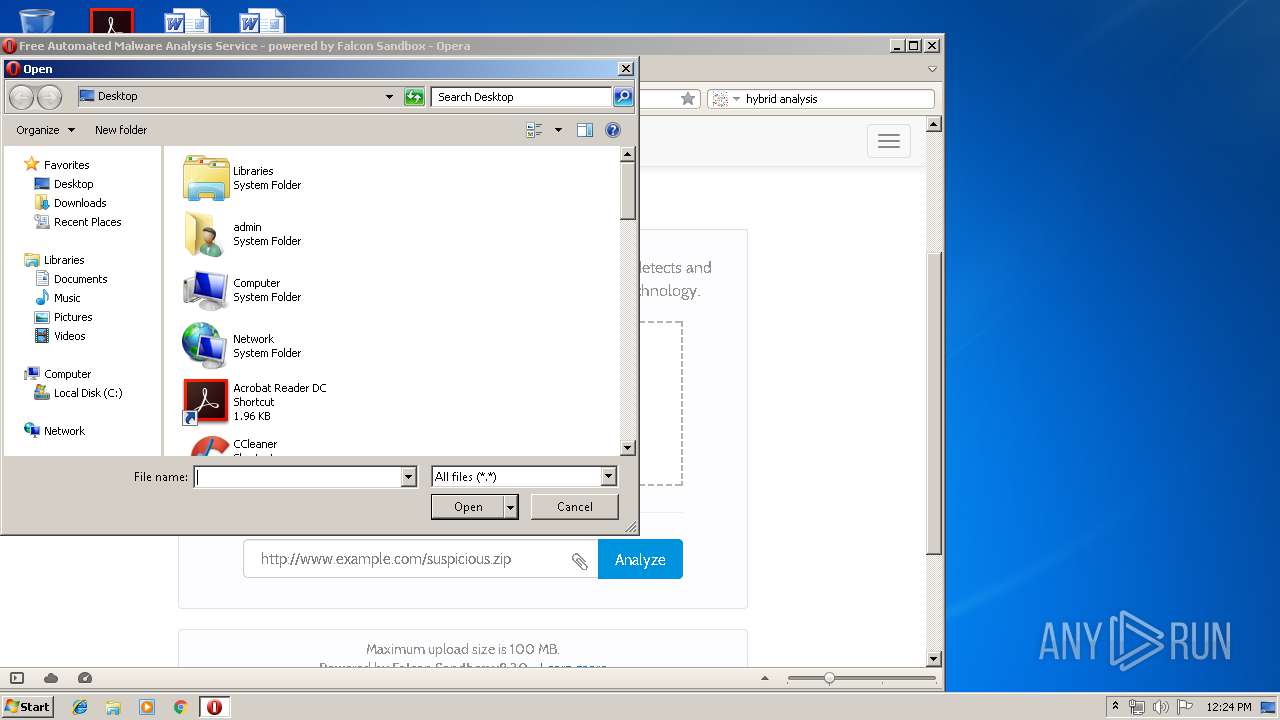Click the Open button
The height and width of the screenshot is (720, 1280).
tap(468, 507)
